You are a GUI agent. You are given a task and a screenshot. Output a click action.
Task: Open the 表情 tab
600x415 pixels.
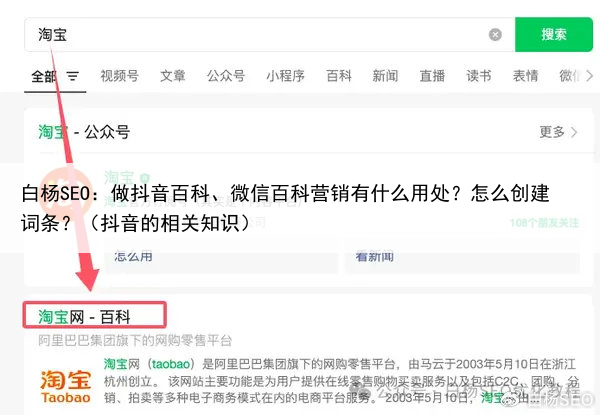click(525, 76)
